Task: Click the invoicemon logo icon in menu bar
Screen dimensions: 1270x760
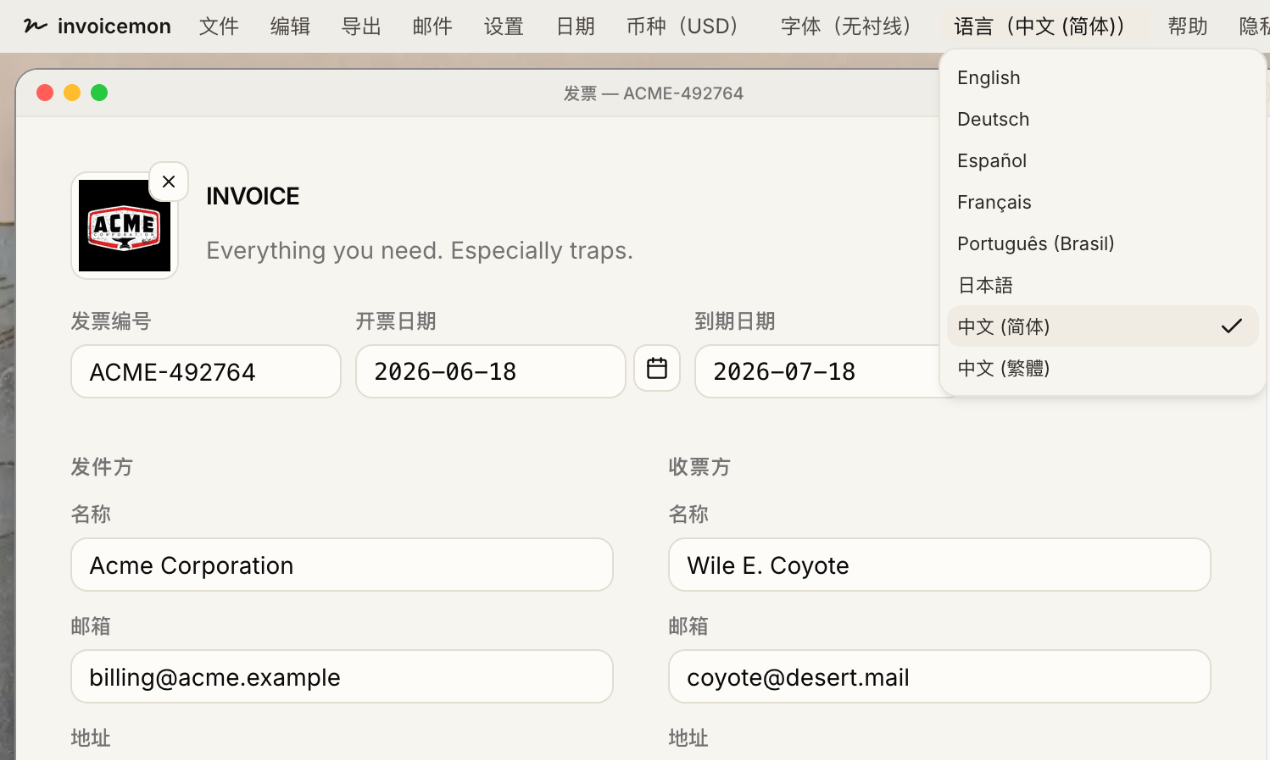Action: pos(35,26)
